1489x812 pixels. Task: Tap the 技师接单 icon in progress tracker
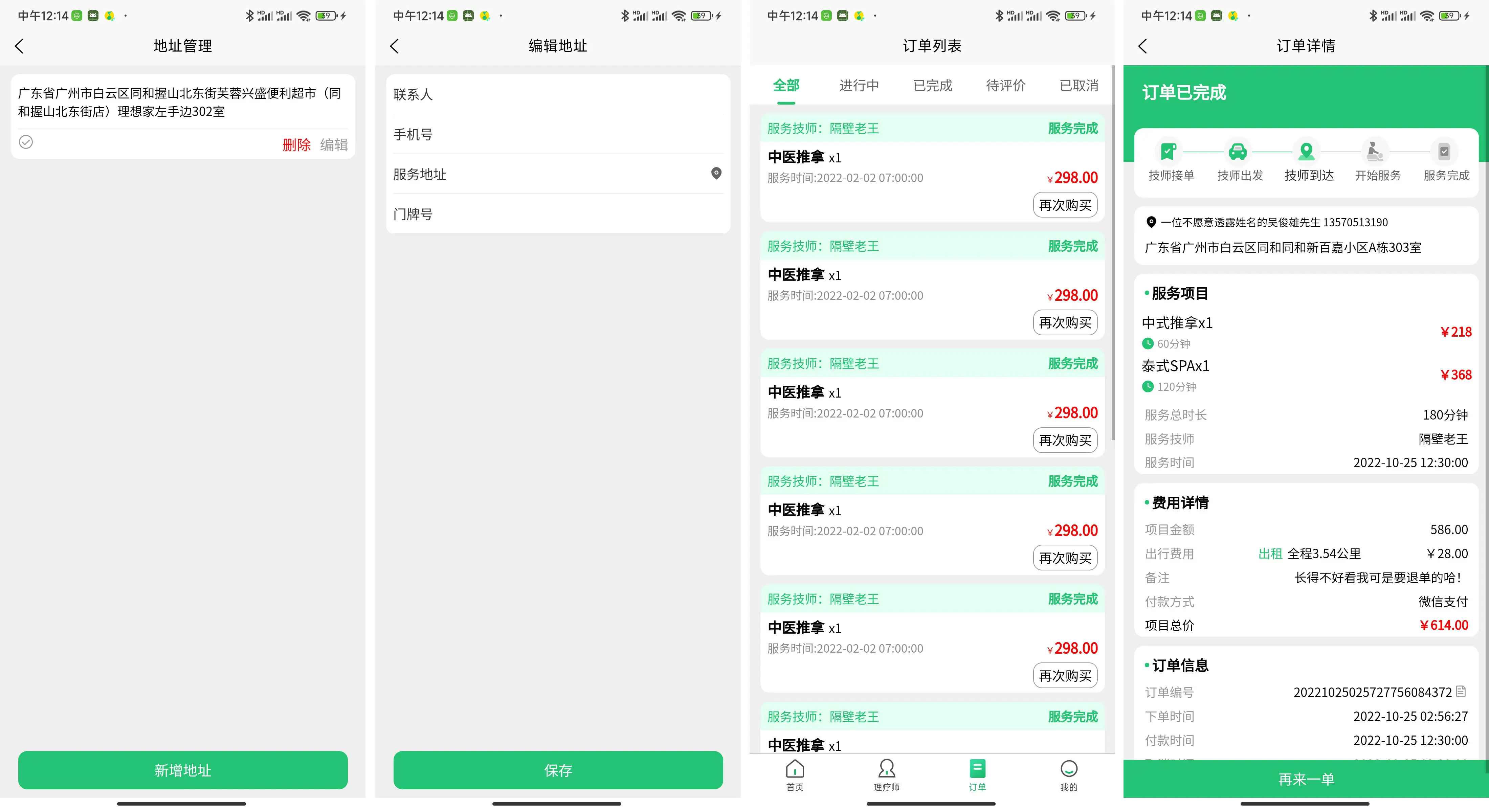tap(1169, 152)
